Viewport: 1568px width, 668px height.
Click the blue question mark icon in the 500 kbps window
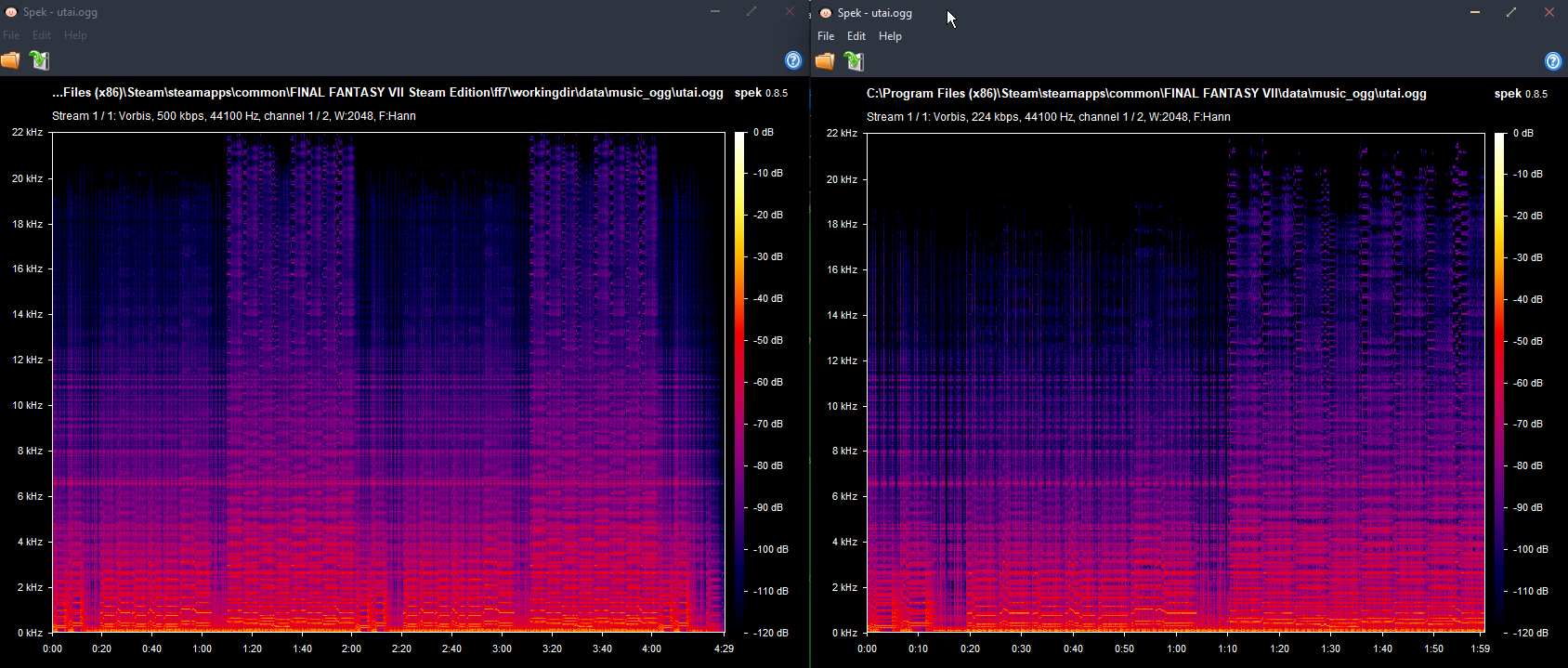tap(793, 60)
